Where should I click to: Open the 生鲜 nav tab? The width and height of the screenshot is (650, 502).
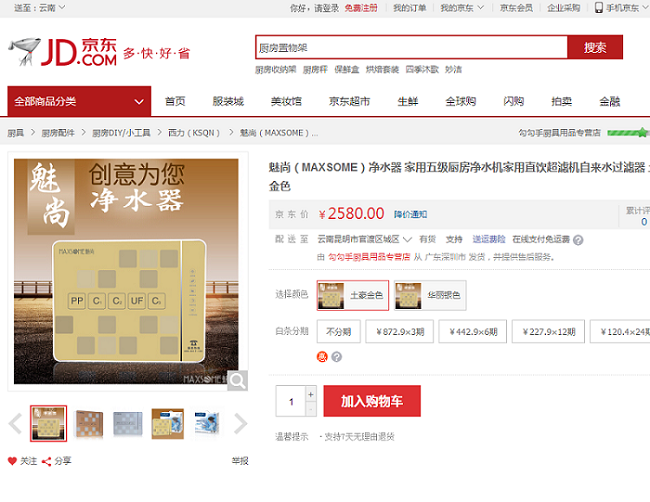[408, 101]
